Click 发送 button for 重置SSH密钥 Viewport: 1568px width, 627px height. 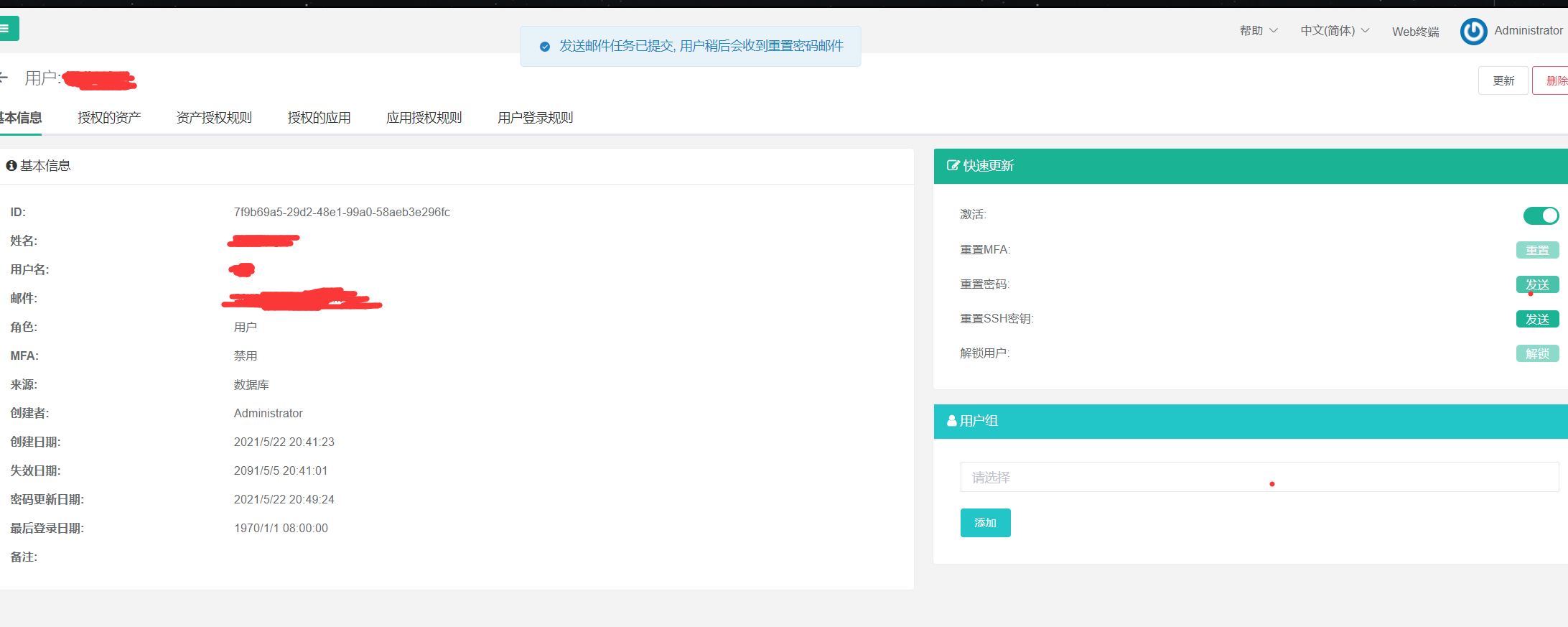(1537, 319)
